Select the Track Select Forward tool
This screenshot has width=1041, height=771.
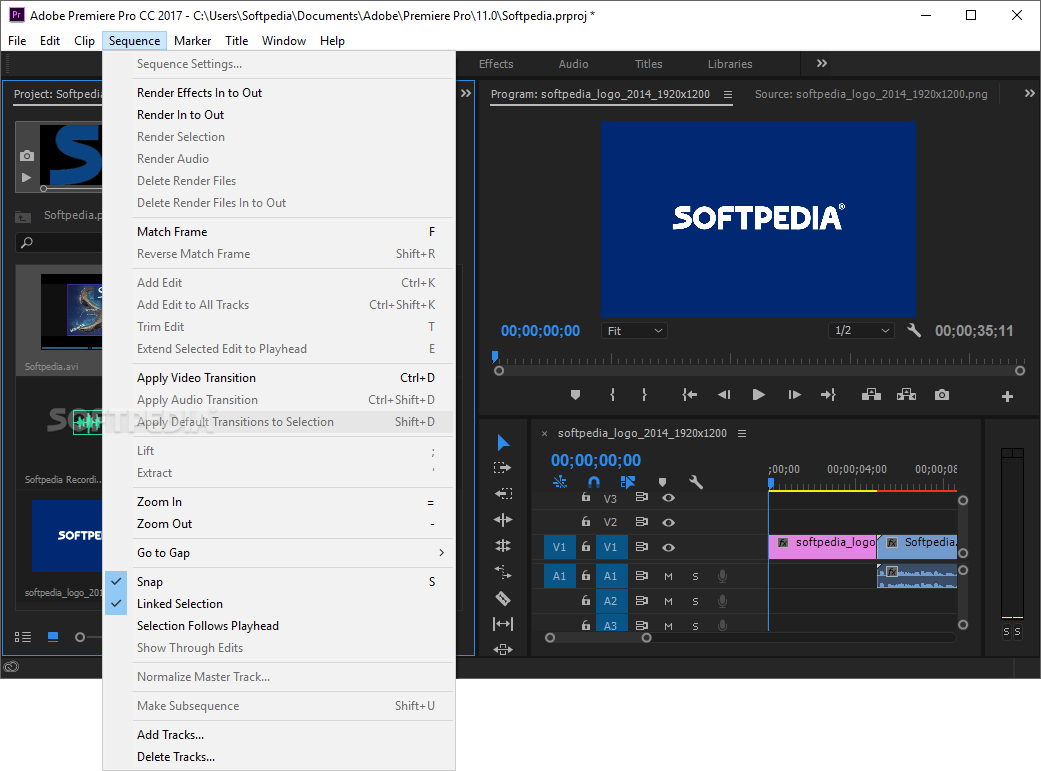(503, 468)
